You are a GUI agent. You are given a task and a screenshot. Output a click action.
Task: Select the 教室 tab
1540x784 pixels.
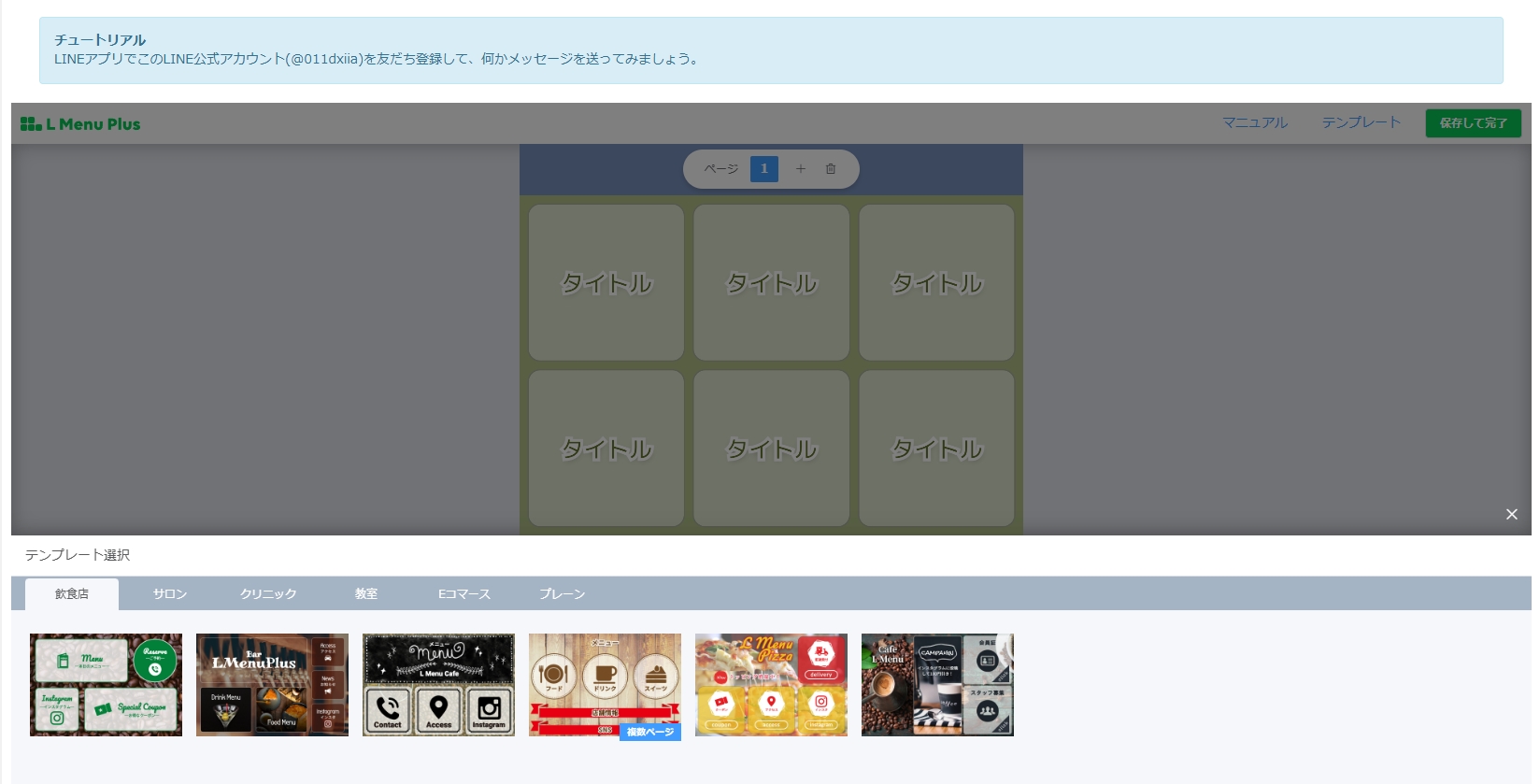366,594
